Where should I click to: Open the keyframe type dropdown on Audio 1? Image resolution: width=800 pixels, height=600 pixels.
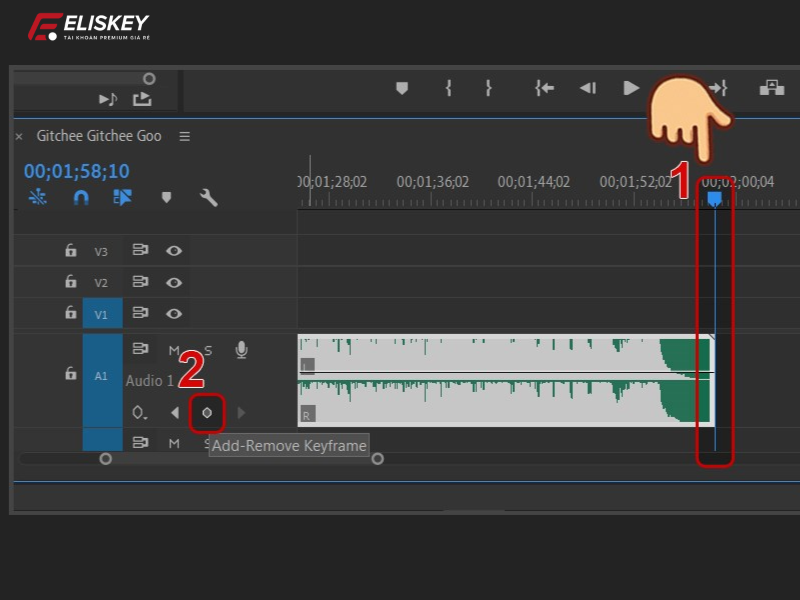138,411
